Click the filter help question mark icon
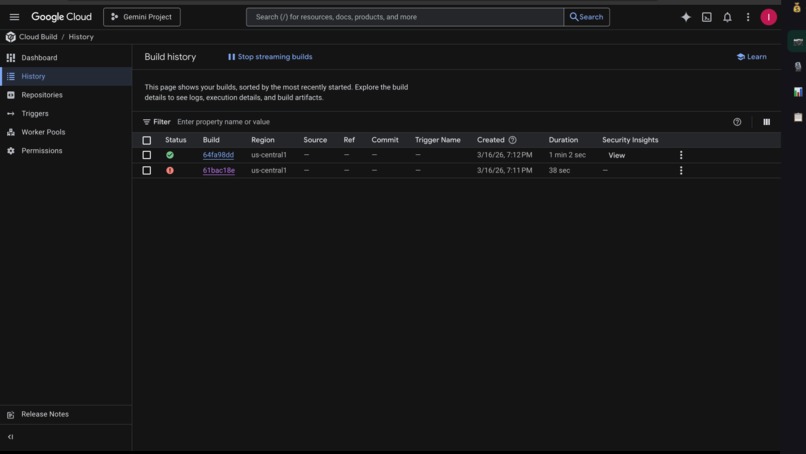 tap(737, 122)
